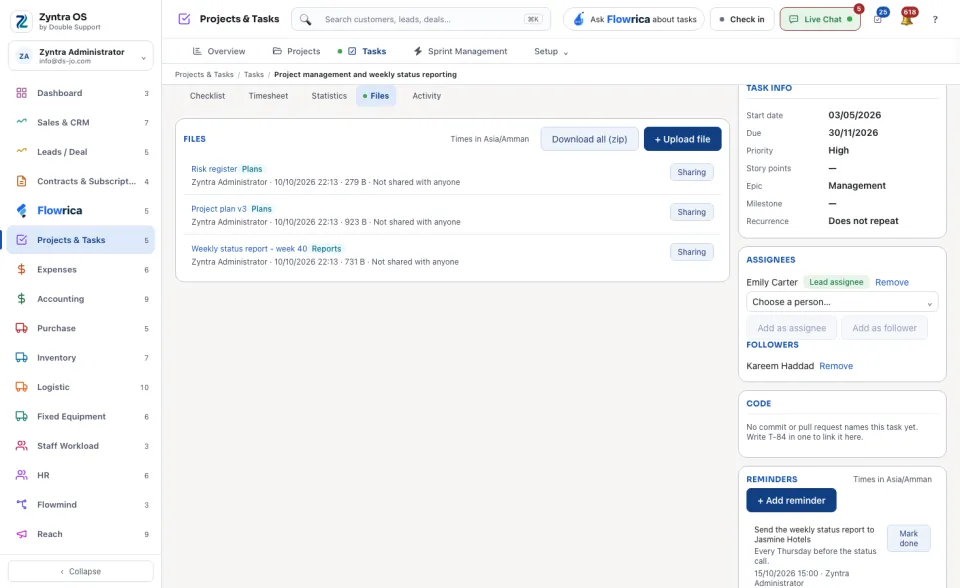
Task: Click the Accounting dollar icon
Action: coord(21,299)
